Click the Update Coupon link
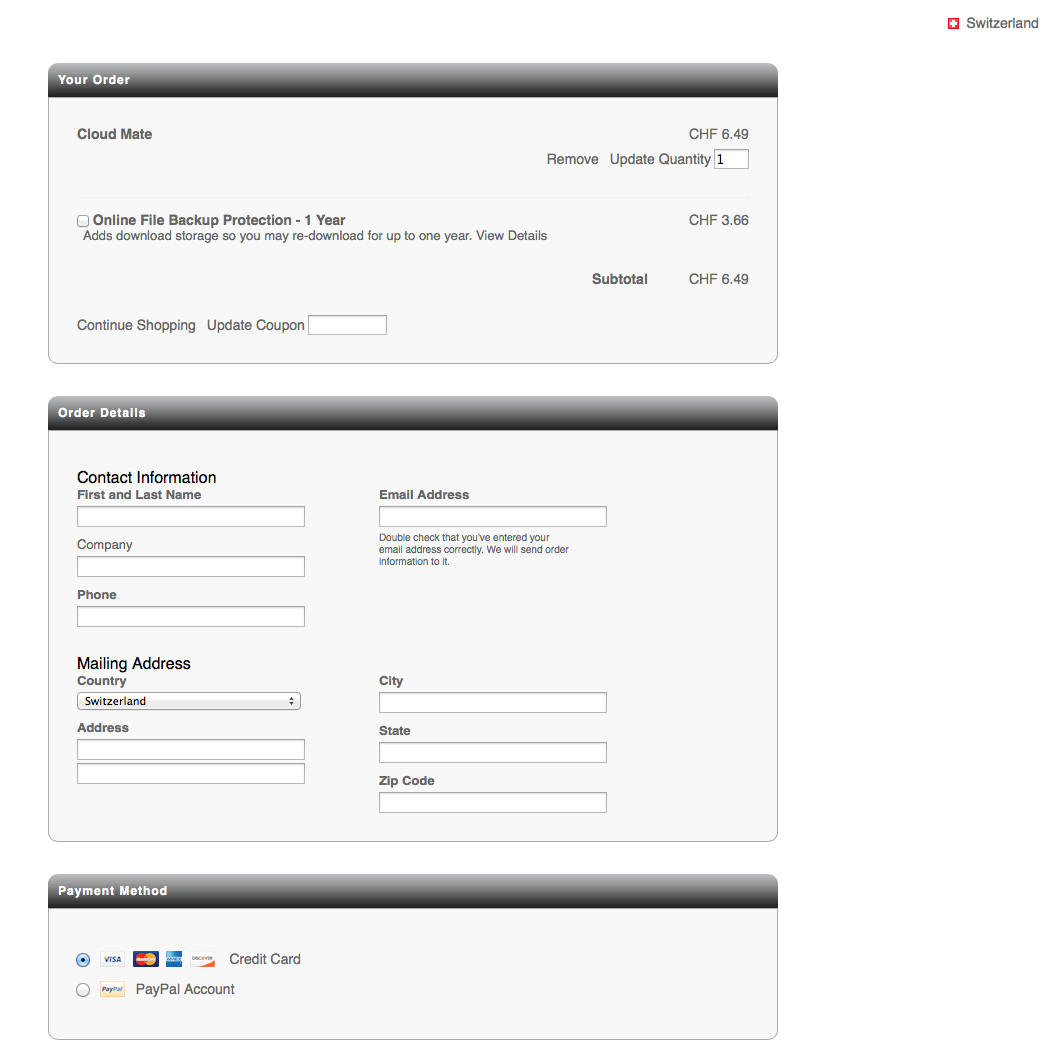 coord(255,326)
